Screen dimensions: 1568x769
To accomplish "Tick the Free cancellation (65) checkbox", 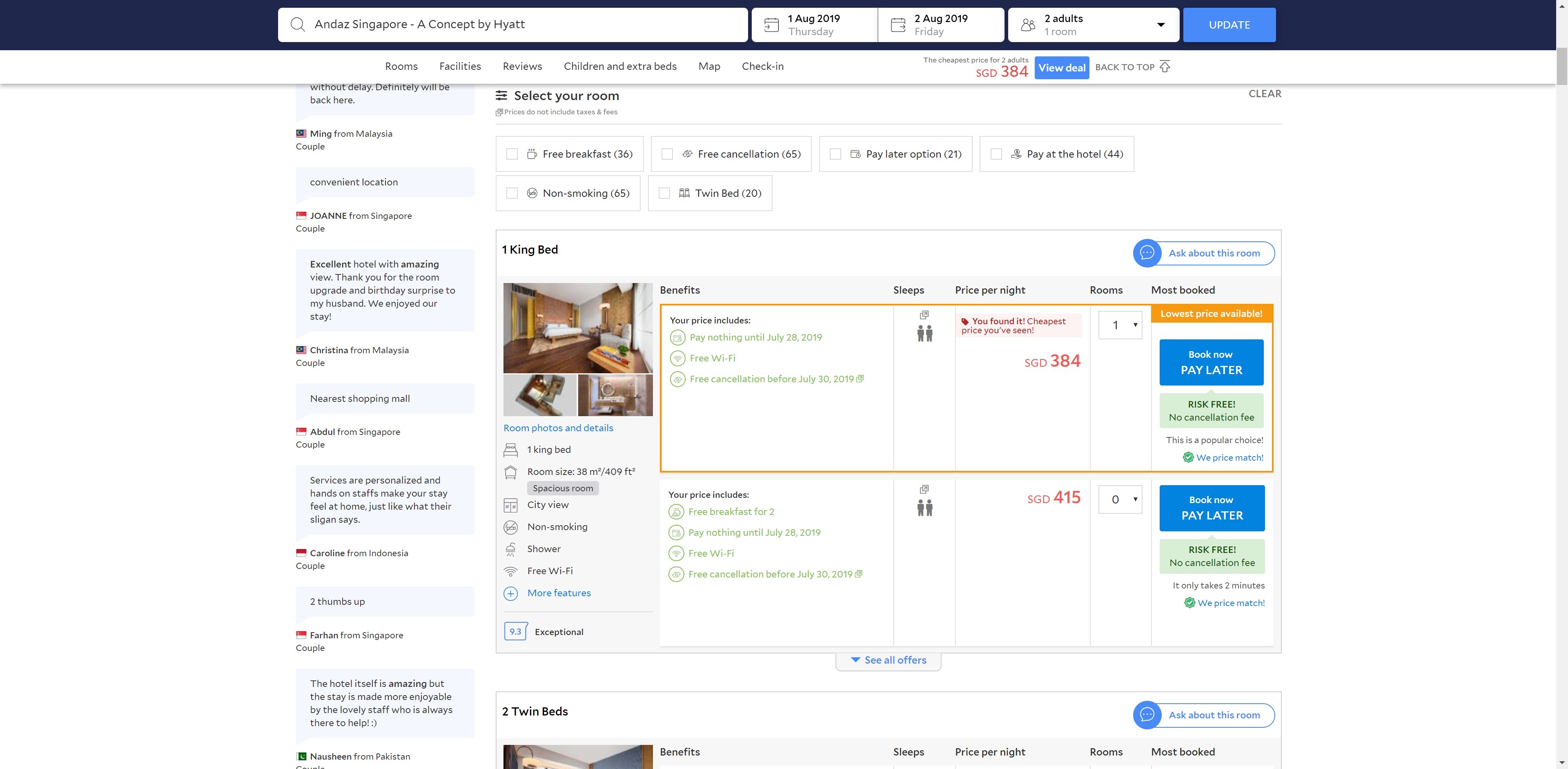I will point(667,154).
